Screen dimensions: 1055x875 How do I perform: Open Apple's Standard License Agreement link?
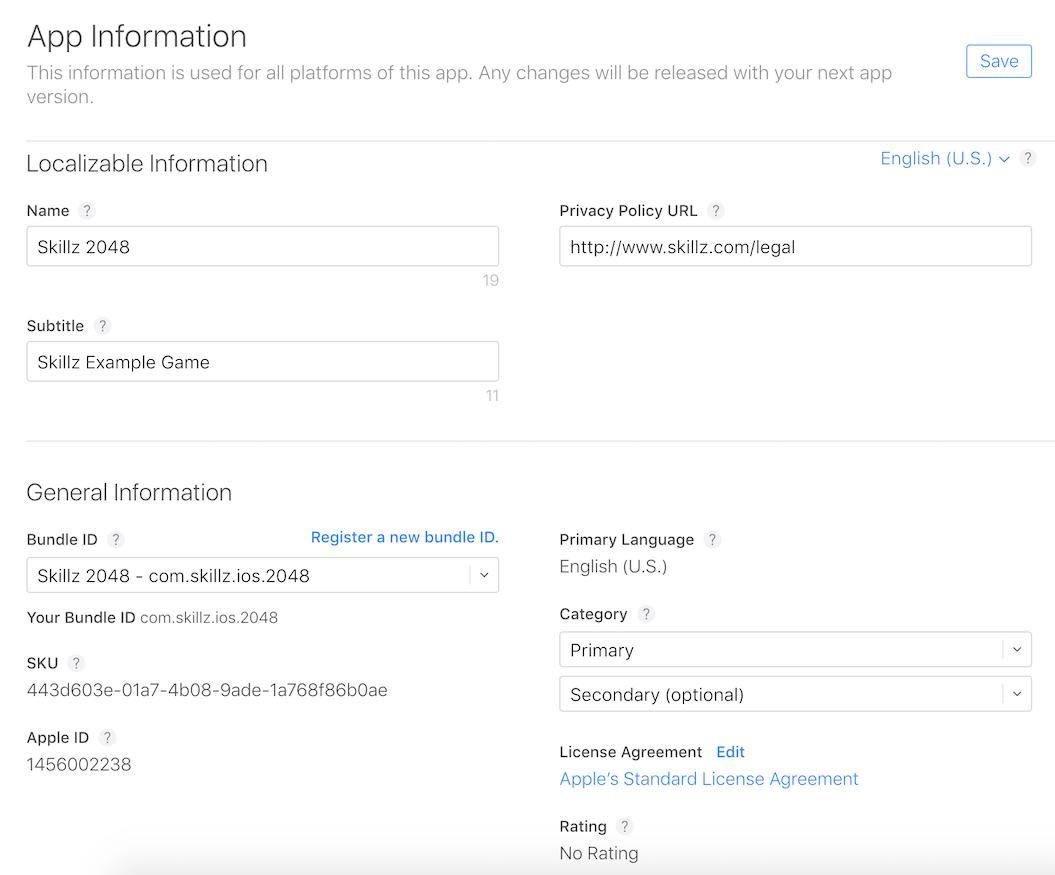click(708, 779)
